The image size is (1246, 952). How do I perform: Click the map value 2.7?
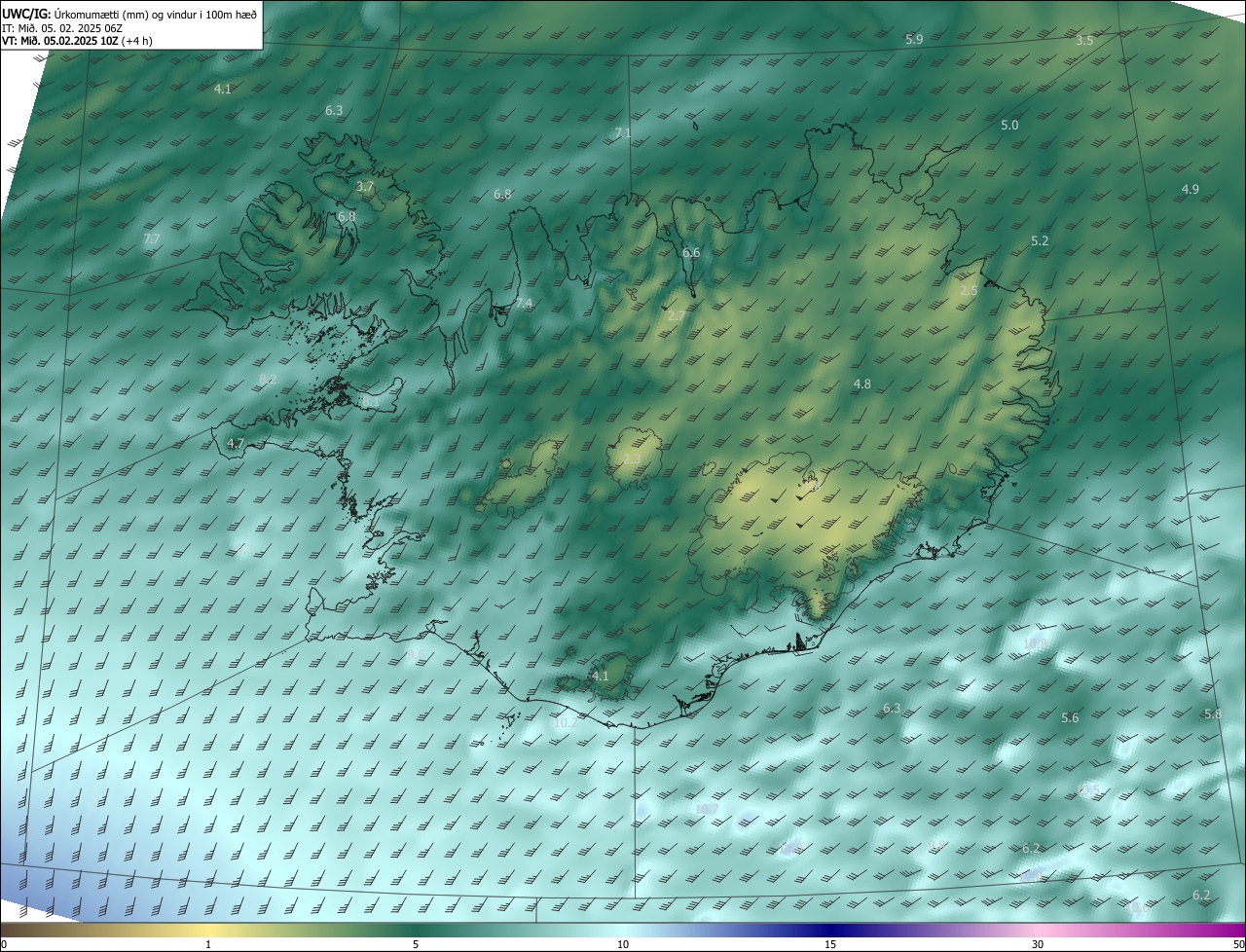pos(676,316)
